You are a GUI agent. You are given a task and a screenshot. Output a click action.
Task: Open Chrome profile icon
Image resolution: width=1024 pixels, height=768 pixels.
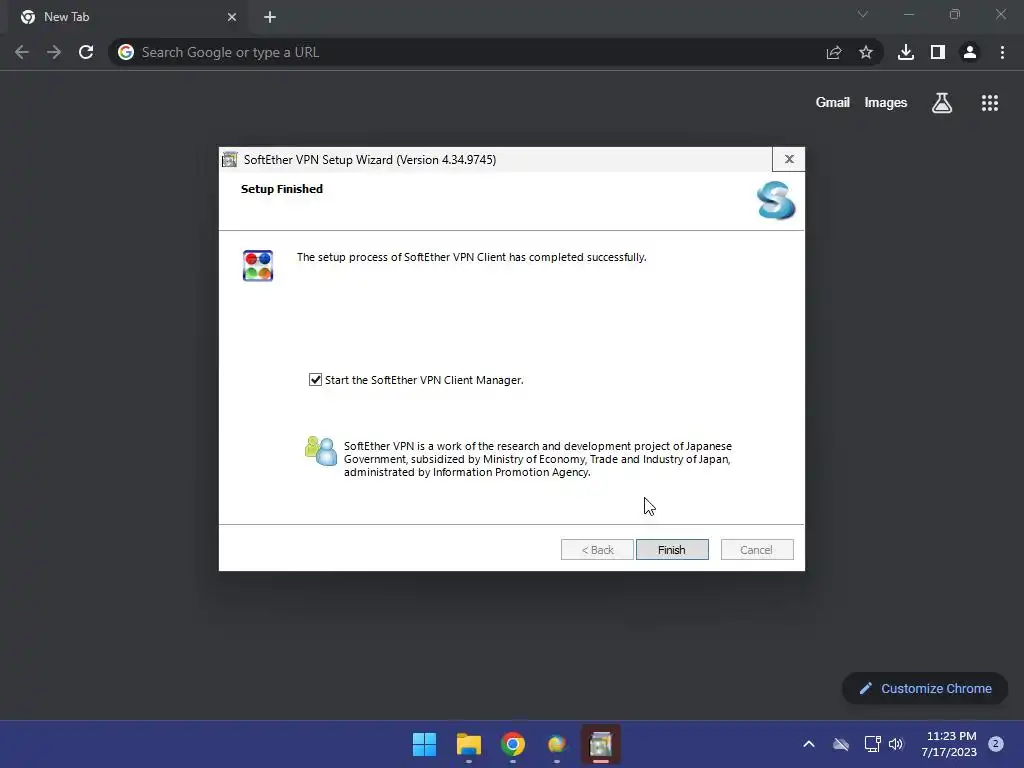point(970,52)
